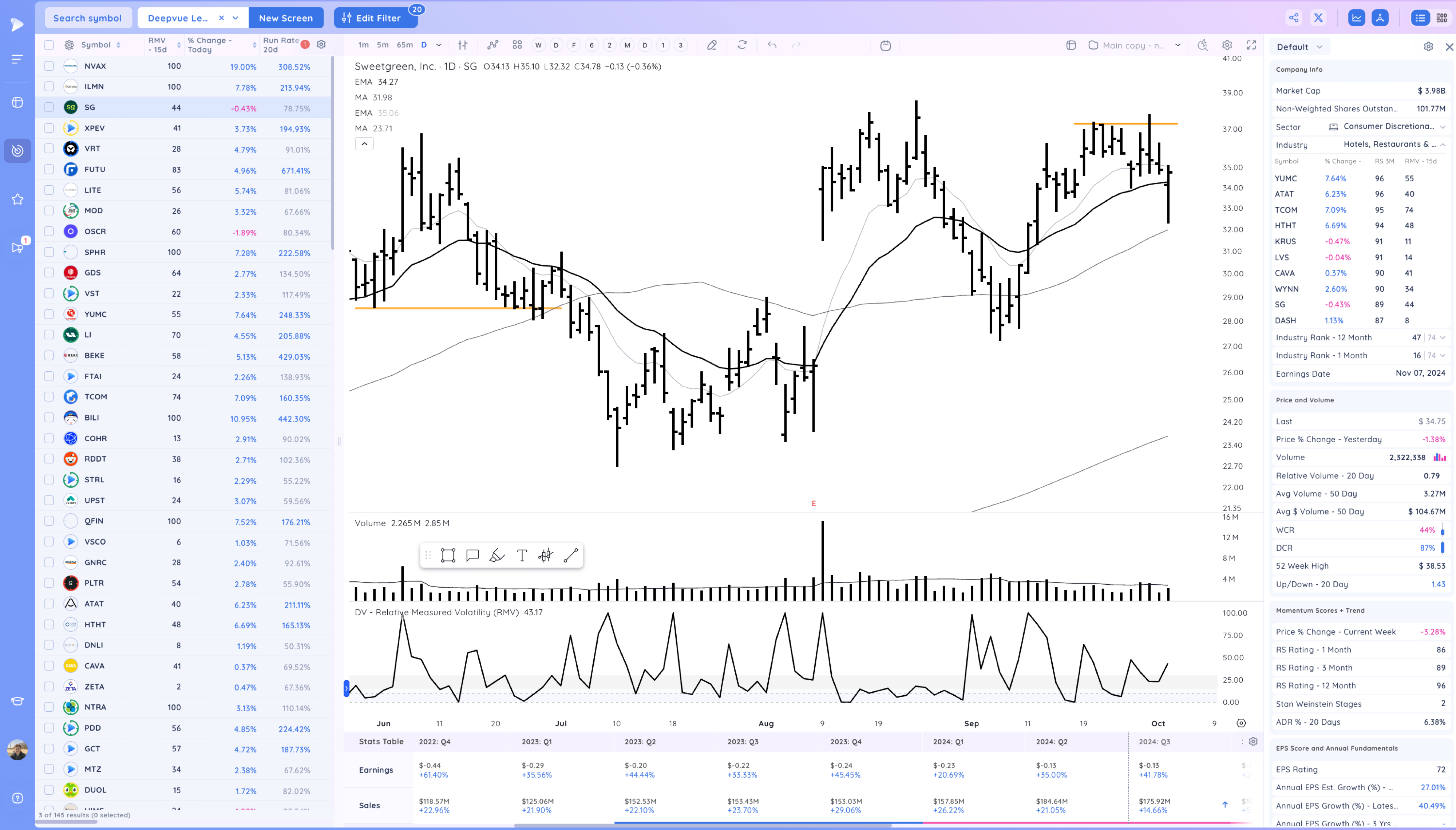Click the trend line drawing tool
Image resolution: width=1456 pixels, height=830 pixels.
(570, 555)
